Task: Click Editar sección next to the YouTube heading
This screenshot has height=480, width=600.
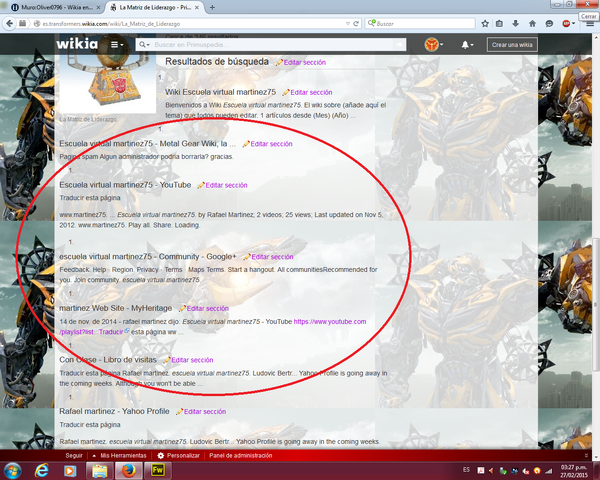Action: coord(227,185)
